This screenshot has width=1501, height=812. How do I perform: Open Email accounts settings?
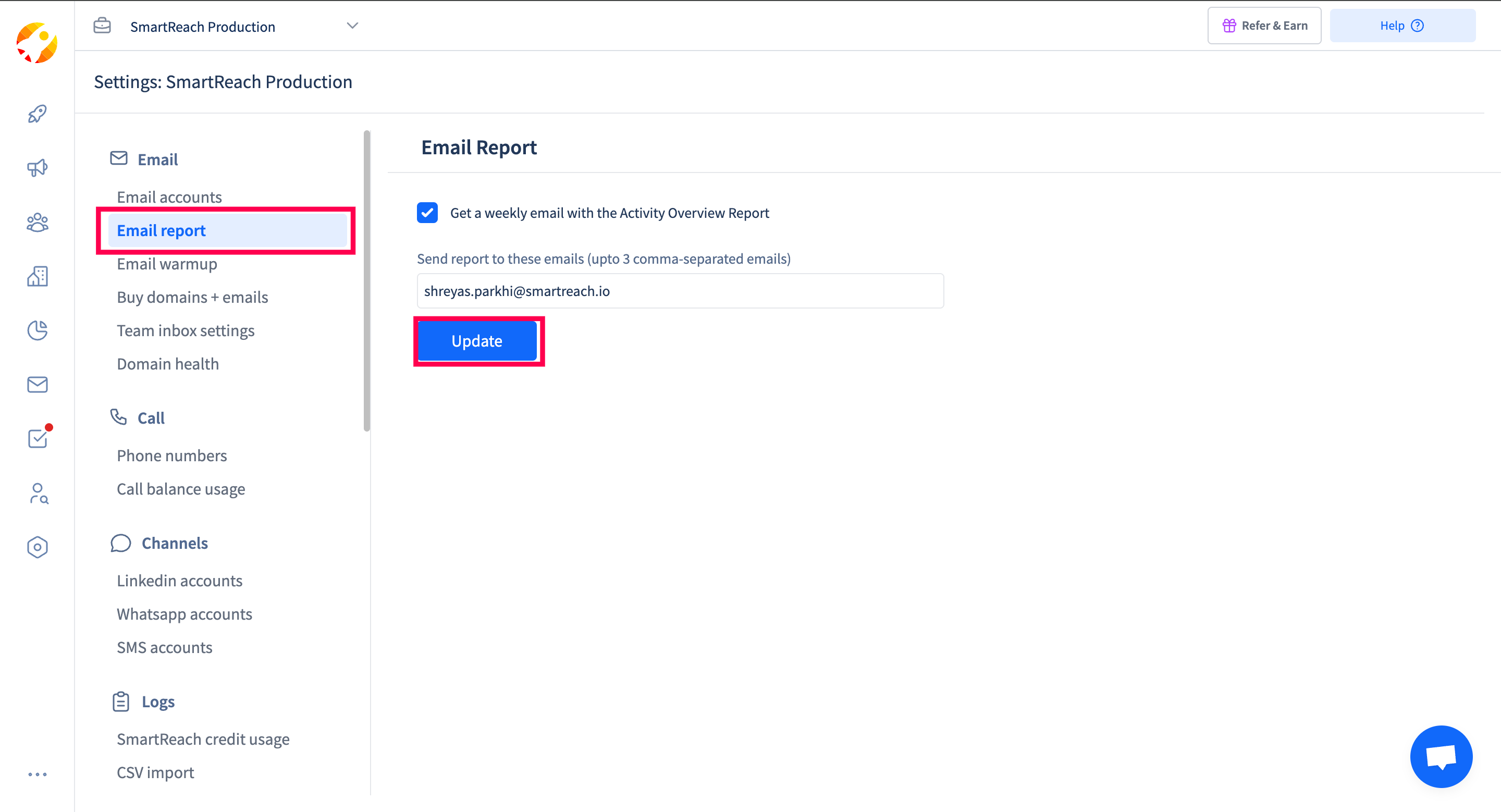(x=169, y=197)
